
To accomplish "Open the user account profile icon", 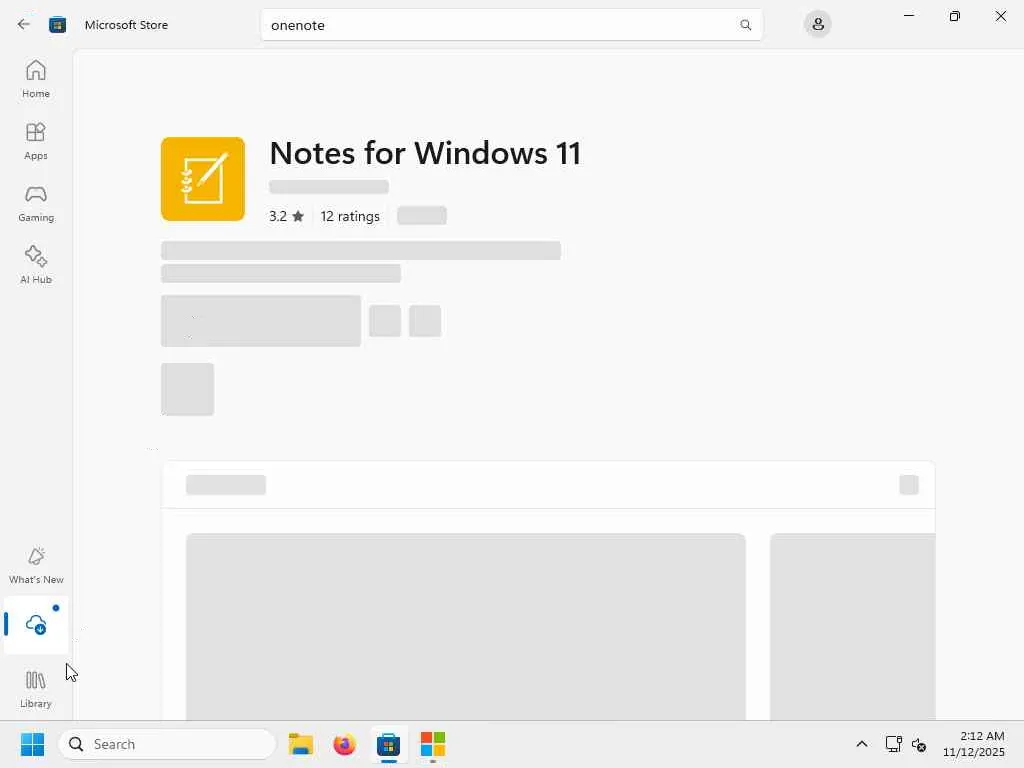I will pos(817,25).
